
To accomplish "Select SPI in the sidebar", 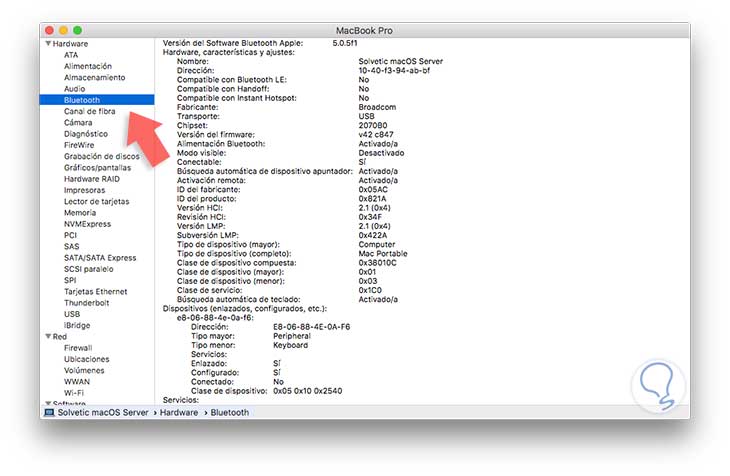I will pos(70,280).
